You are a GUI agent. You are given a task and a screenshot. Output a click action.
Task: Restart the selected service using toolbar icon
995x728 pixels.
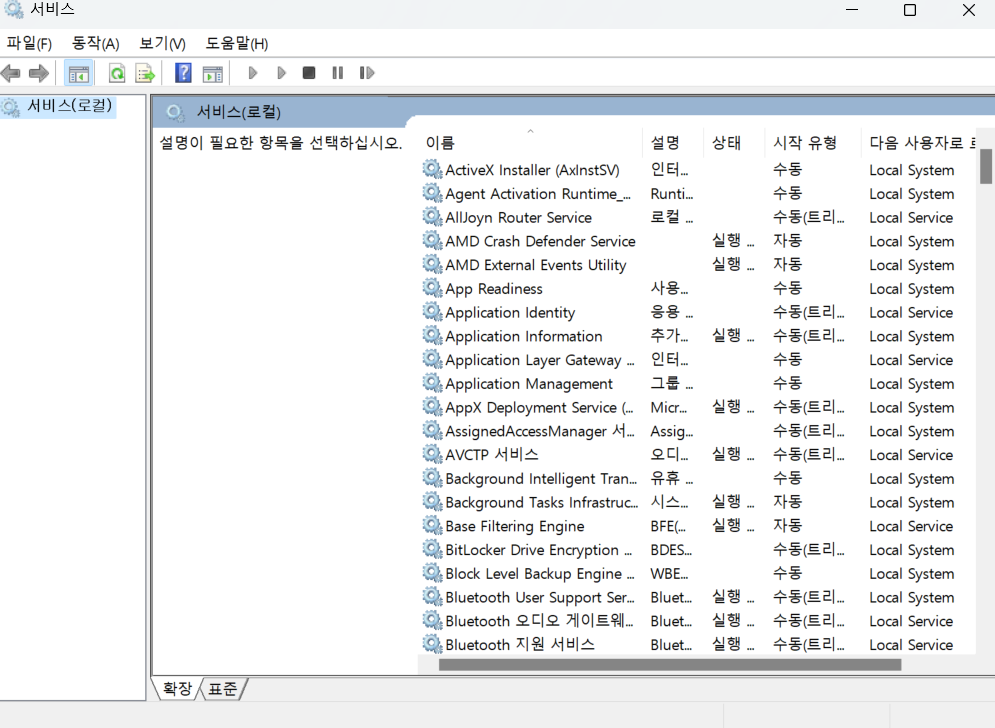366,72
